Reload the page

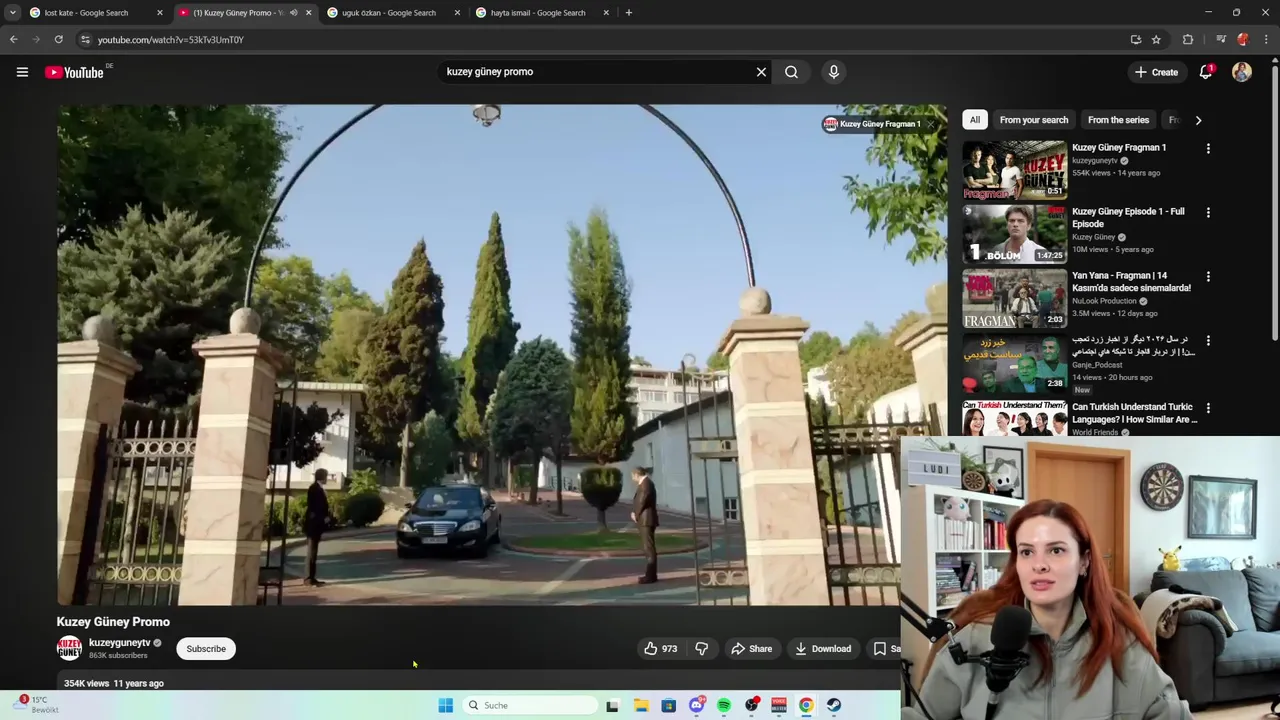click(59, 40)
